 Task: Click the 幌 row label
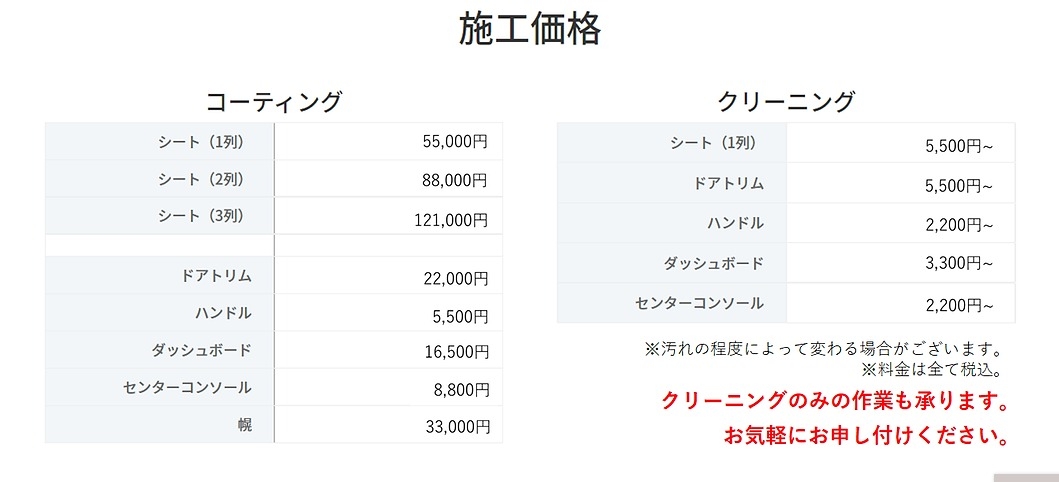tap(244, 425)
